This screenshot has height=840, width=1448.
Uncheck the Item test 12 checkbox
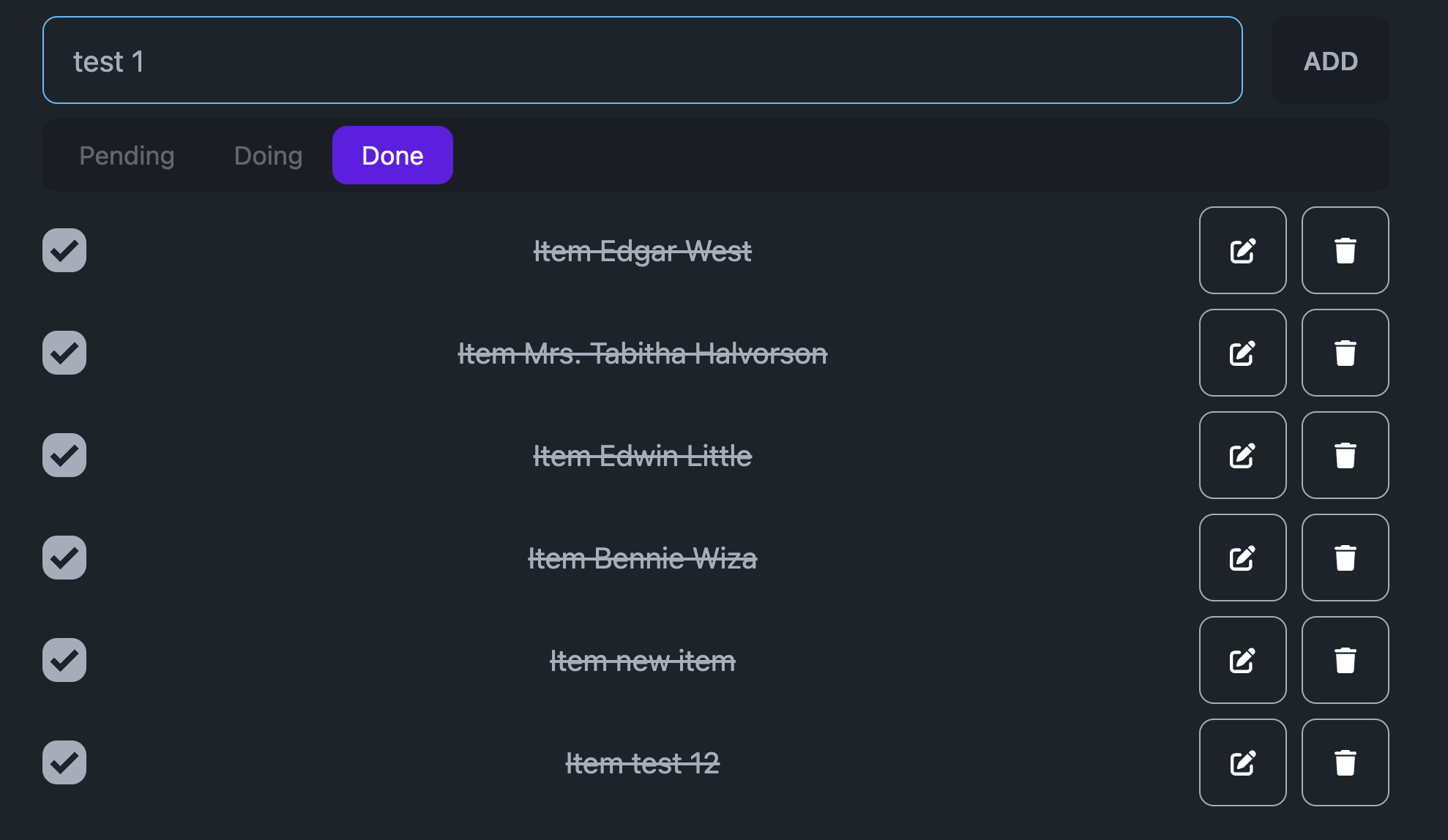tap(64, 762)
